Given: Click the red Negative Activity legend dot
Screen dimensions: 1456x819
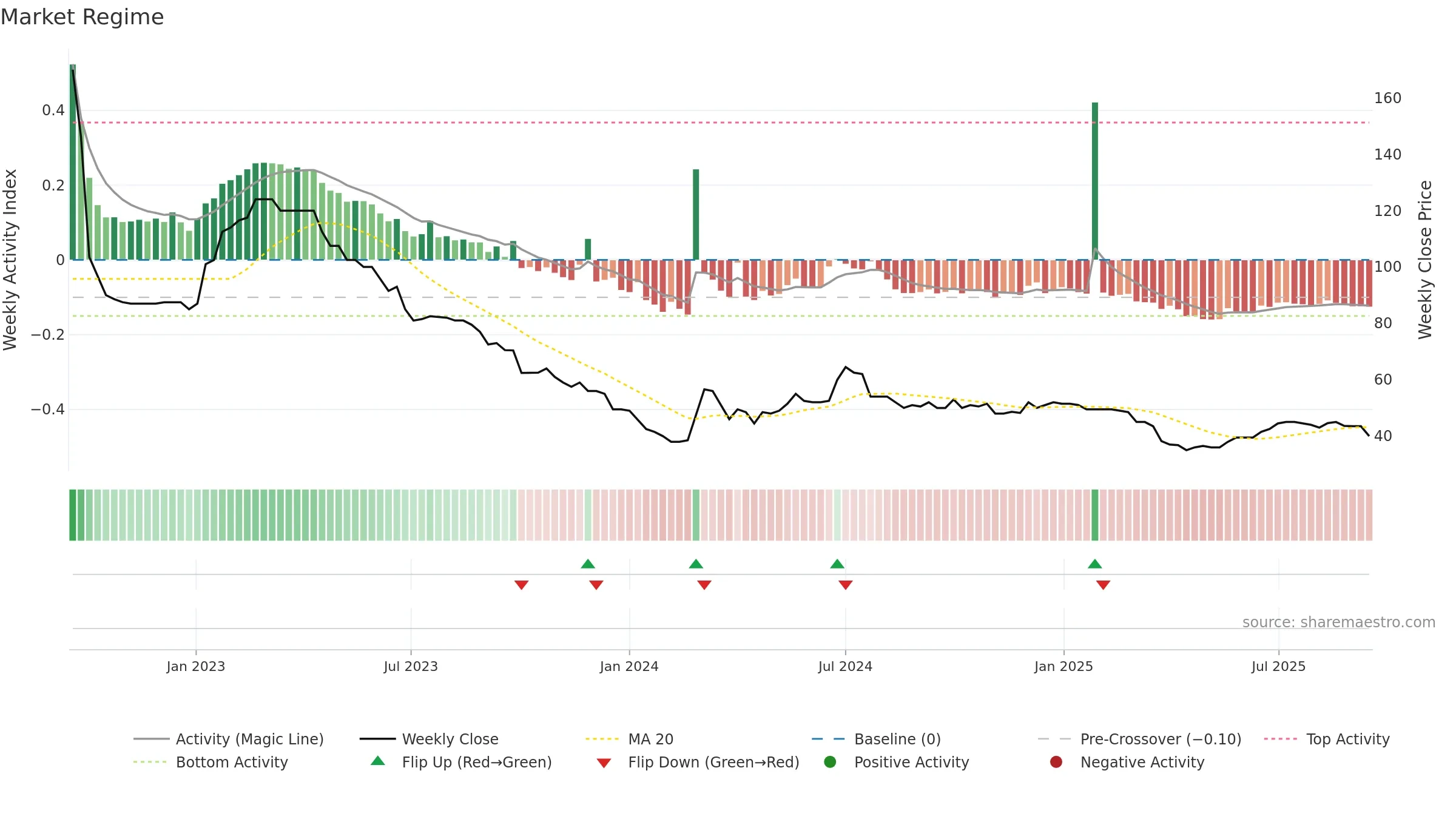Looking at the screenshot, I should pyautogui.click(x=1056, y=762).
